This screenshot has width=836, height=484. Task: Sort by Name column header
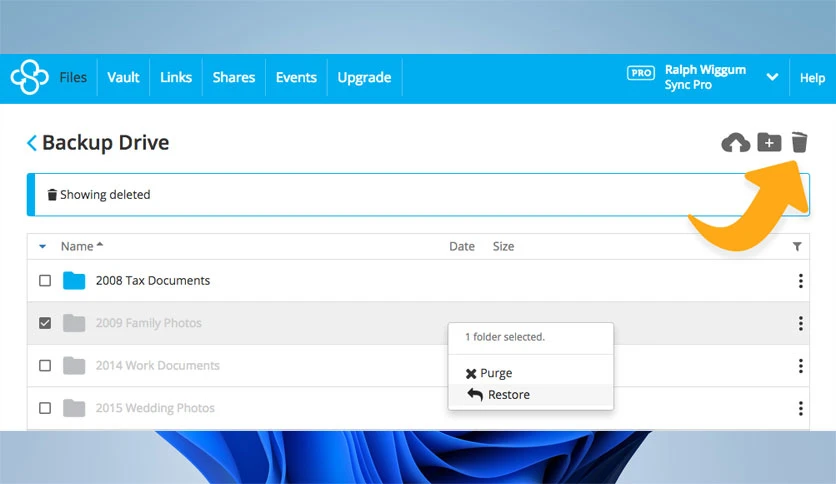point(82,246)
